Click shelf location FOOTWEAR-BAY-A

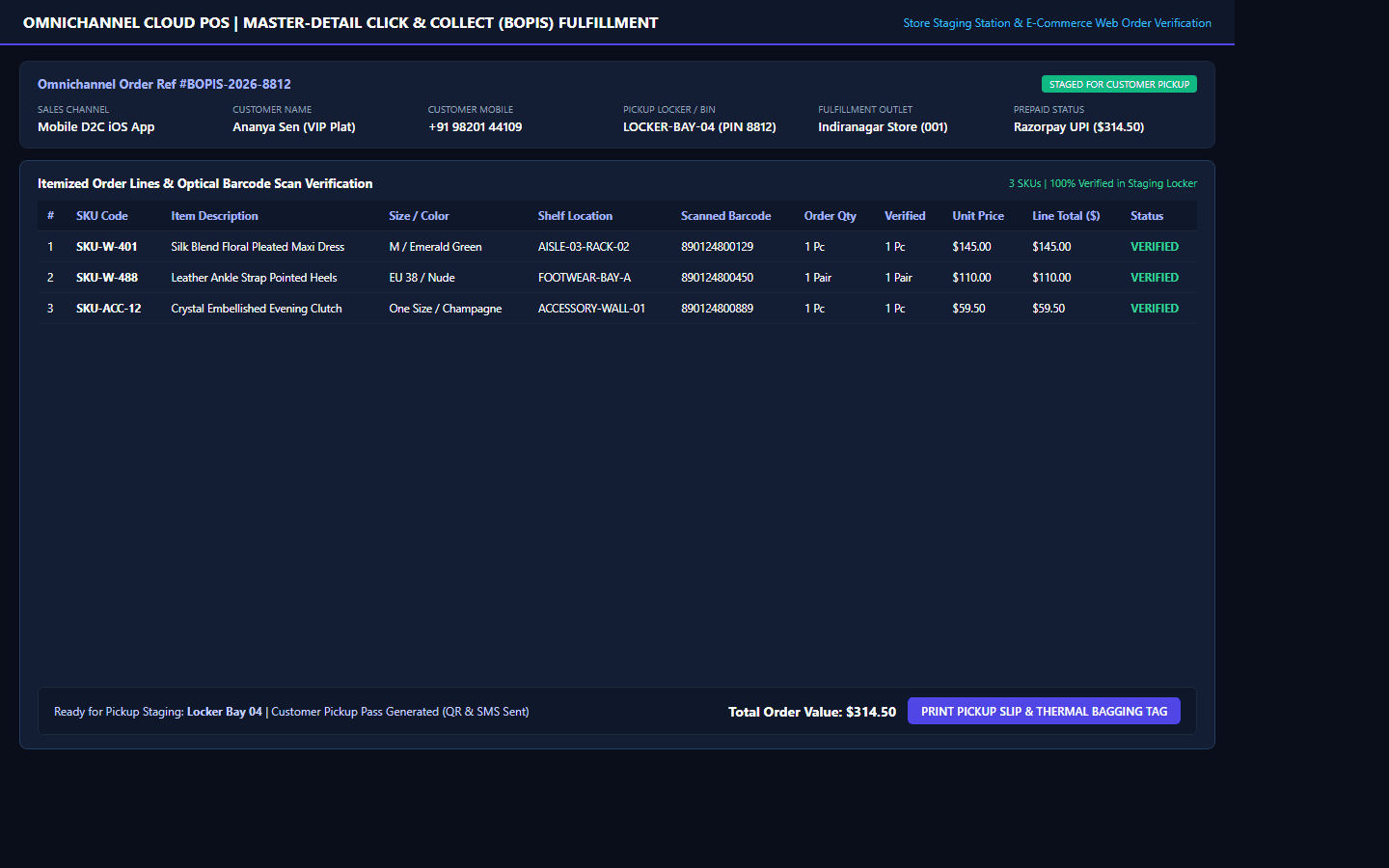click(585, 278)
